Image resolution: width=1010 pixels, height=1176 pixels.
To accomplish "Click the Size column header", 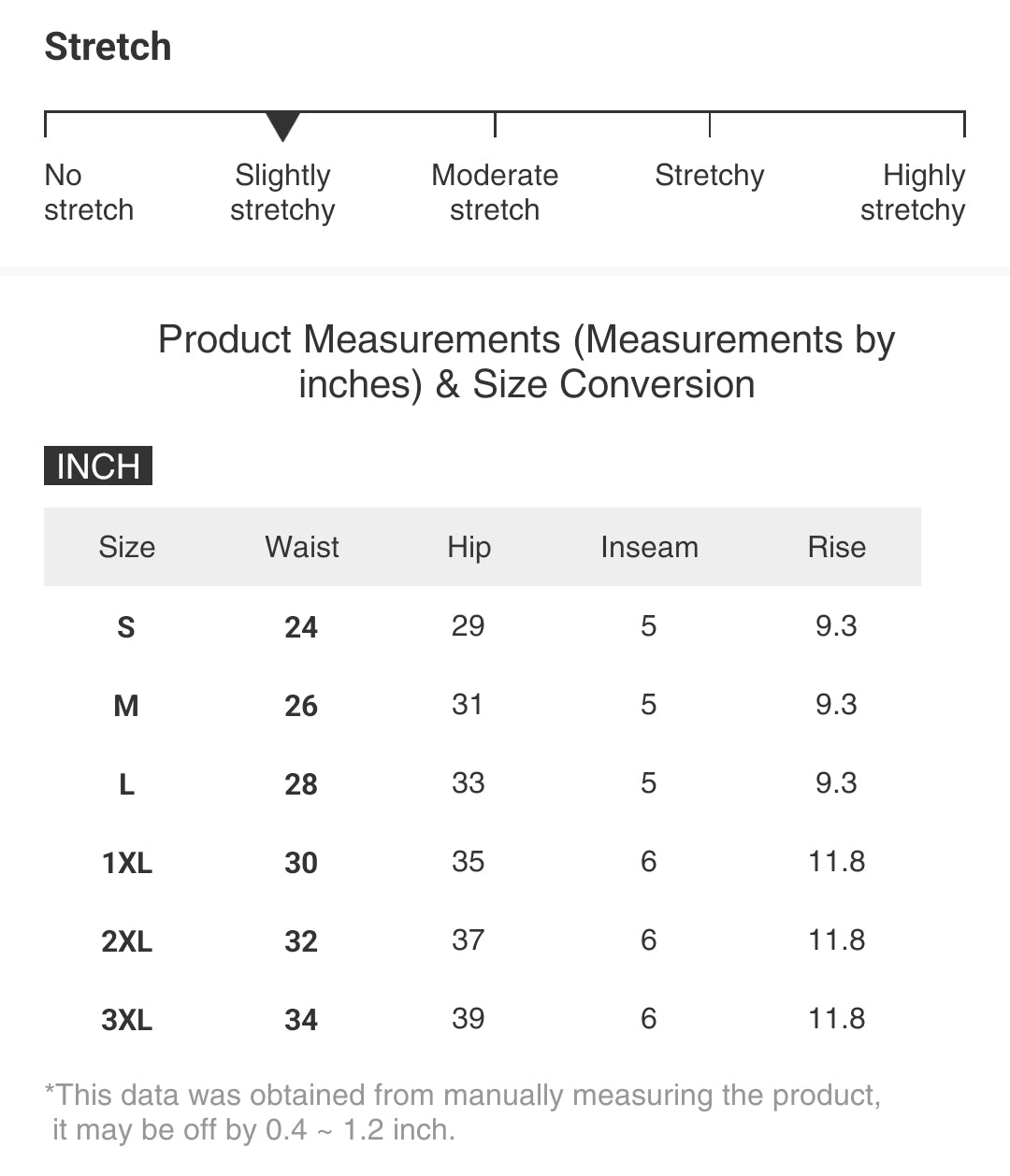I will pyautogui.click(x=126, y=547).
